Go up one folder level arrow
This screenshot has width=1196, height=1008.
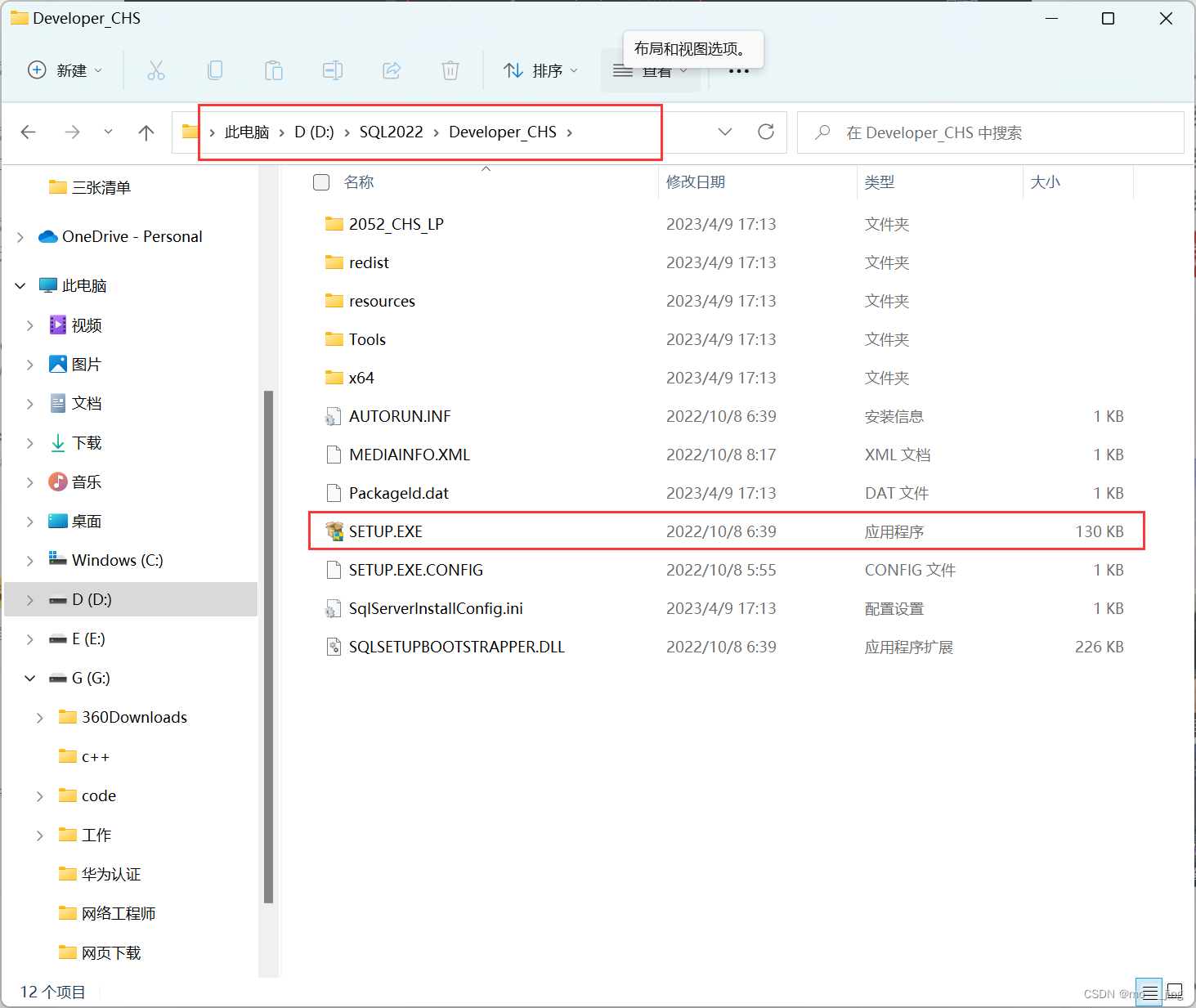pyautogui.click(x=146, y=132)
